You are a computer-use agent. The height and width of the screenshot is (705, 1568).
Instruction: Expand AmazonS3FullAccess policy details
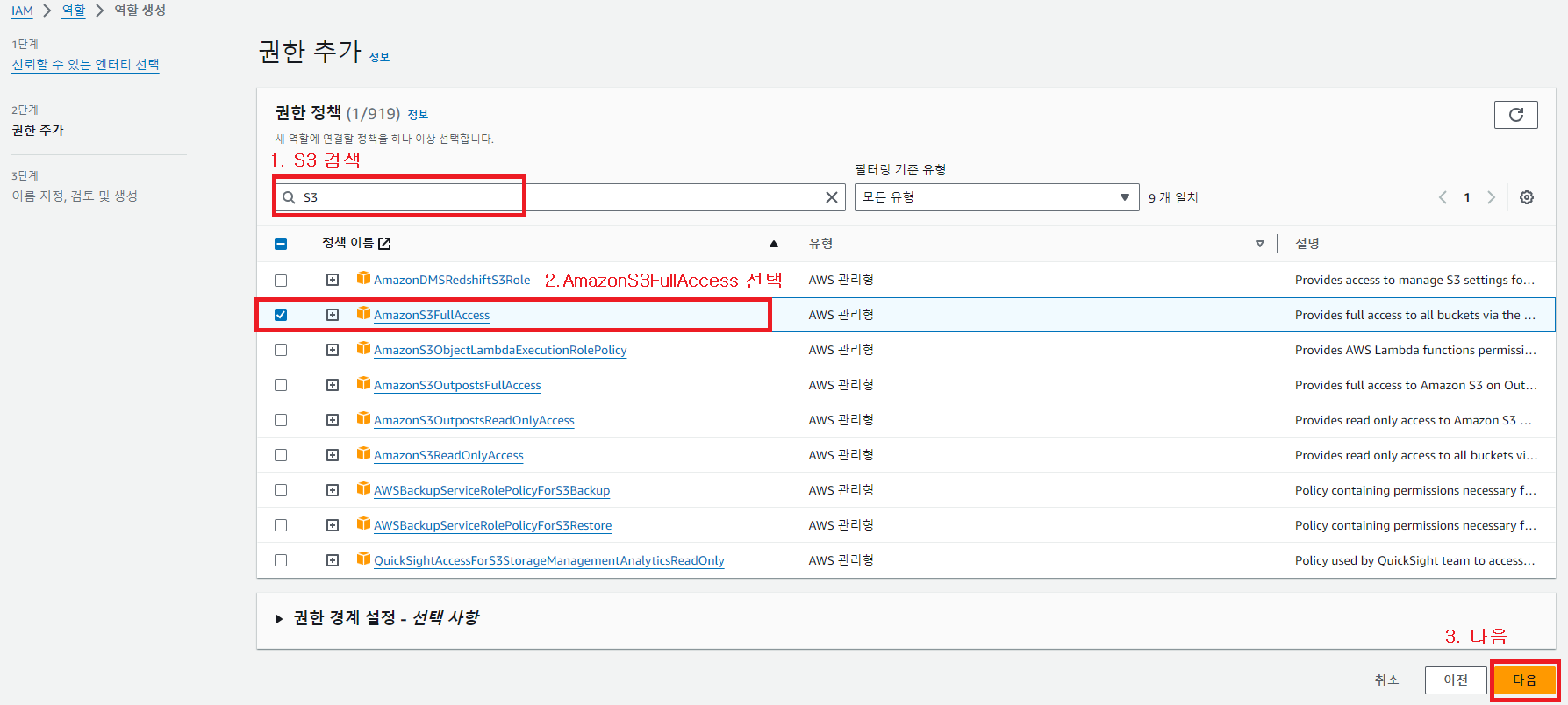[x=333, y=315]
